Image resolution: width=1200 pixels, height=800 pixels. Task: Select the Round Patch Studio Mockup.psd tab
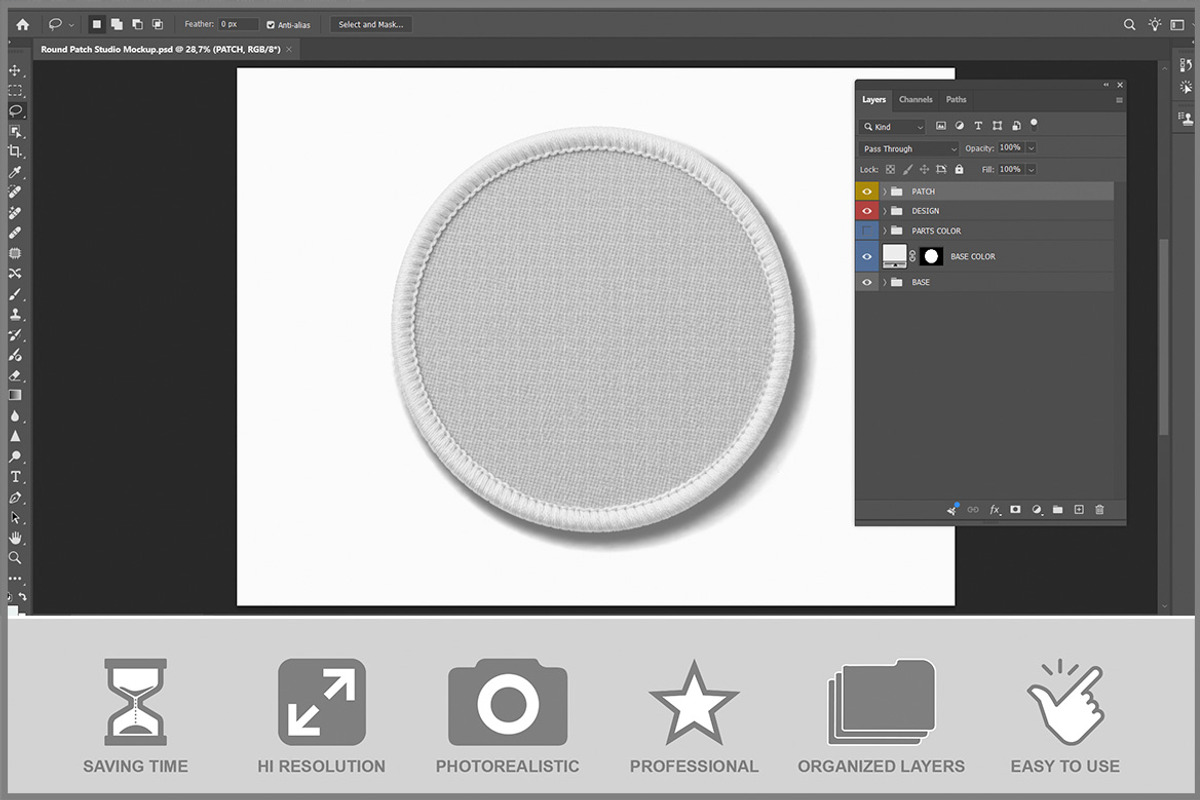click(166, 49)
